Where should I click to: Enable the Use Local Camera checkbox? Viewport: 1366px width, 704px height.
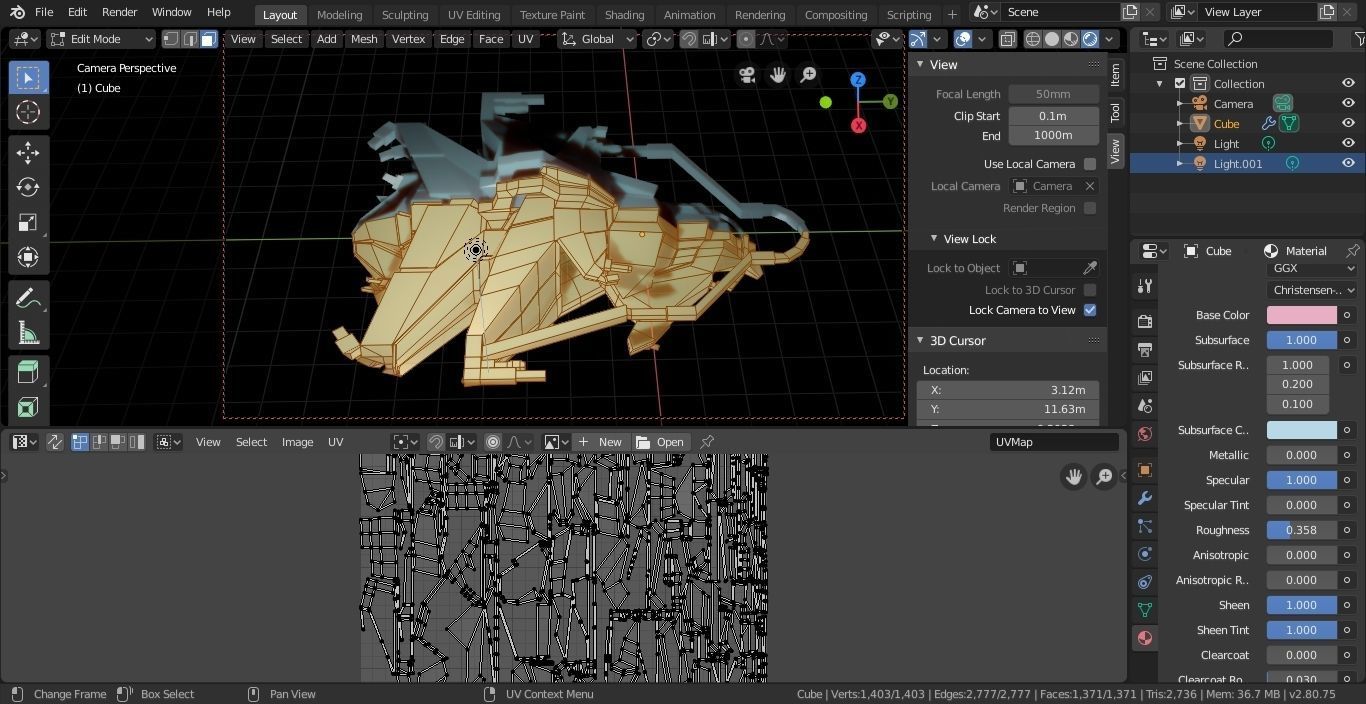point(1090,164)
